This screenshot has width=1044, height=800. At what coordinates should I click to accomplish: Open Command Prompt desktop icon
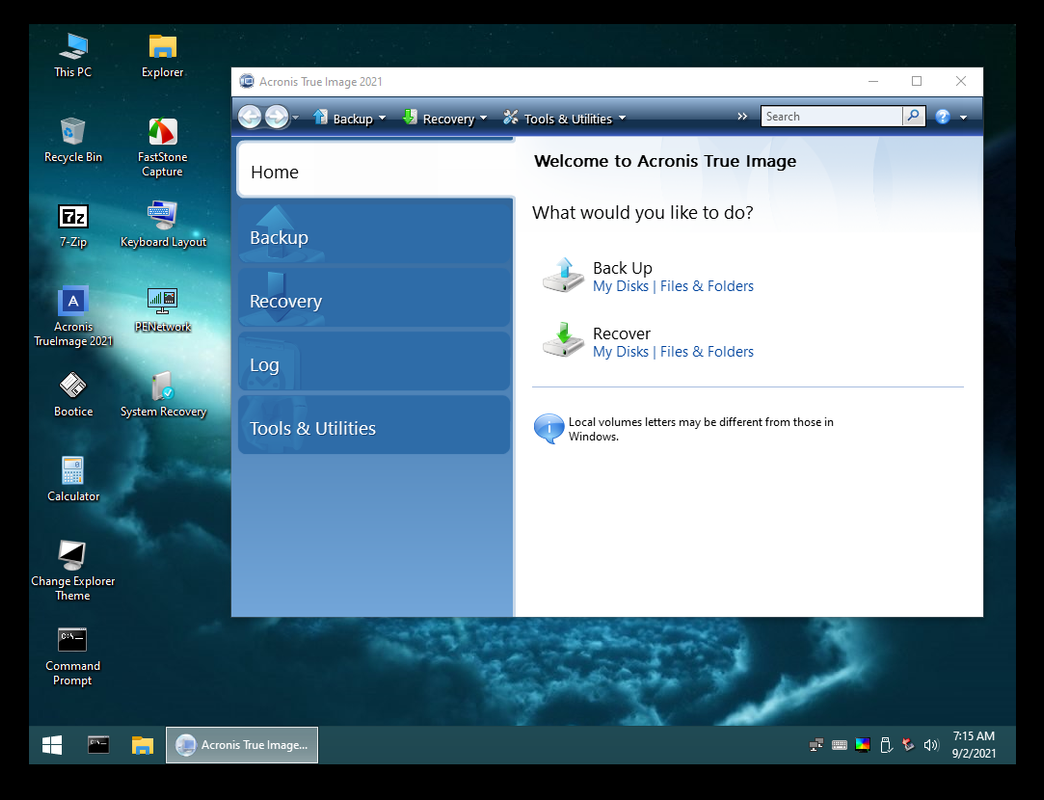coord(73,656)
